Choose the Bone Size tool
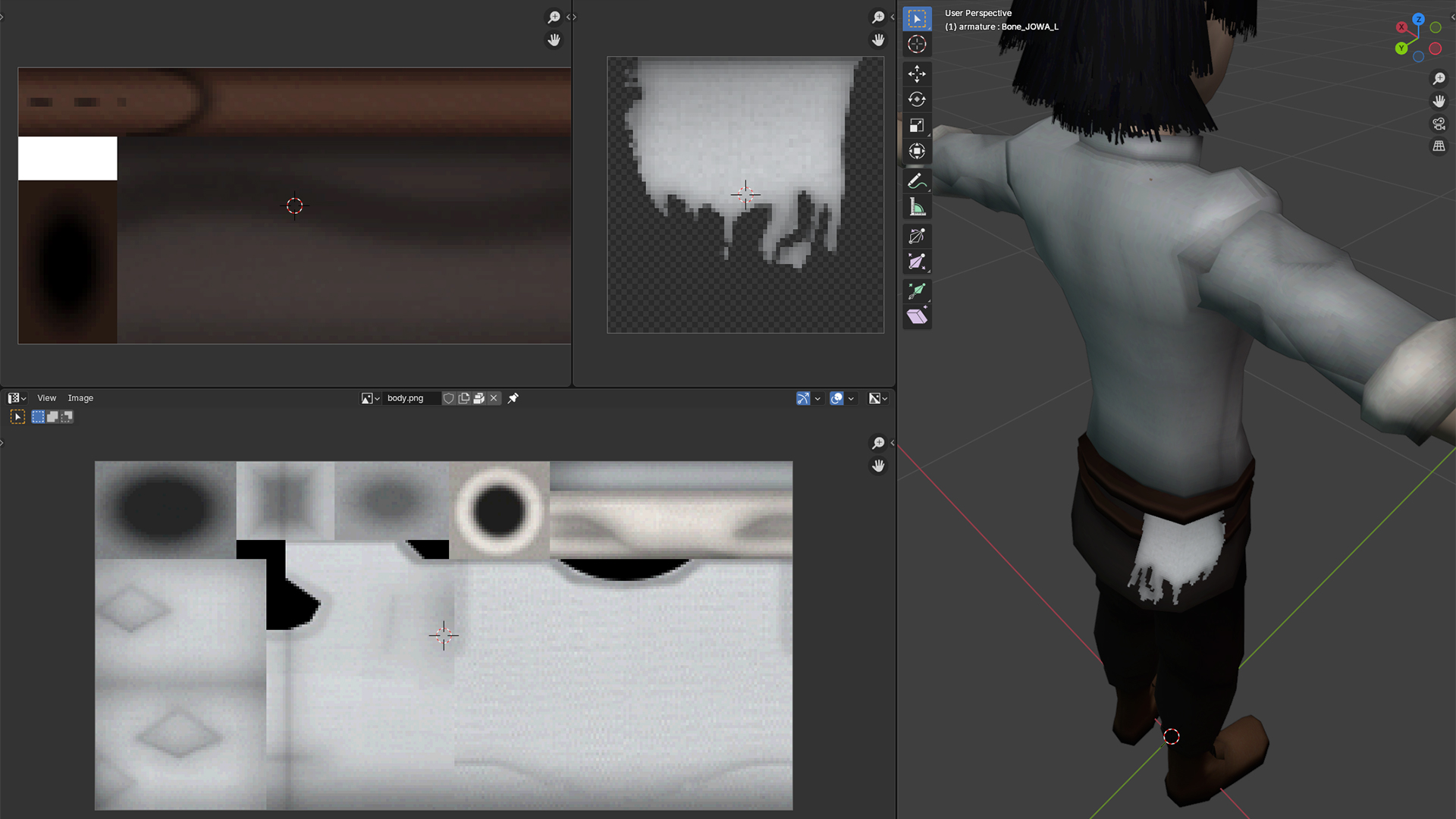1456x819 pixels. [917, 262]
